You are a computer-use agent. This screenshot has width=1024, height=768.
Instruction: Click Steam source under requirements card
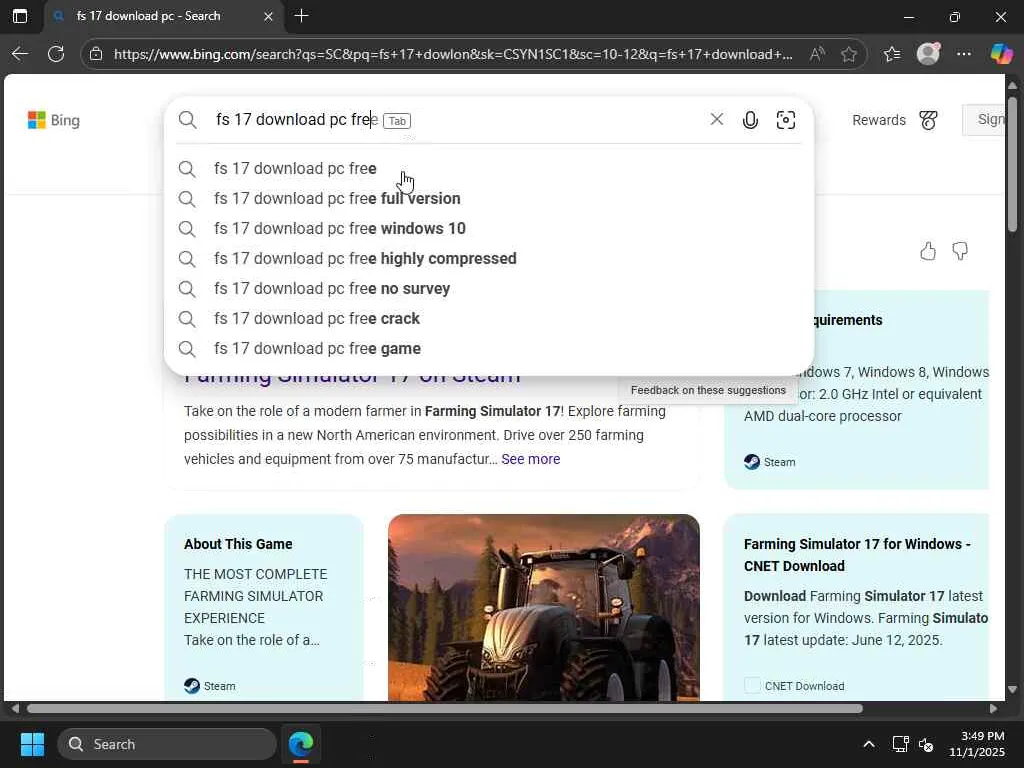(770, 462)
